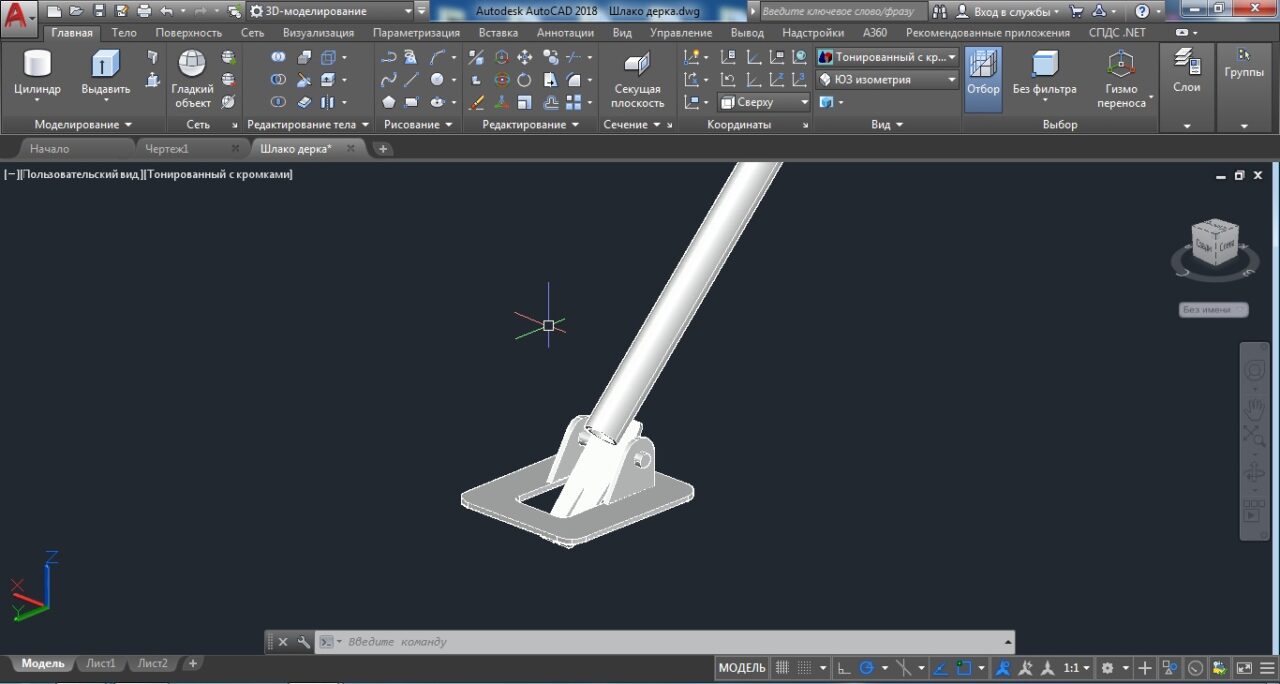
Task: Click the Без фильтра selection filter icon
Action: pyautogui.click(x=1046, y=70)
